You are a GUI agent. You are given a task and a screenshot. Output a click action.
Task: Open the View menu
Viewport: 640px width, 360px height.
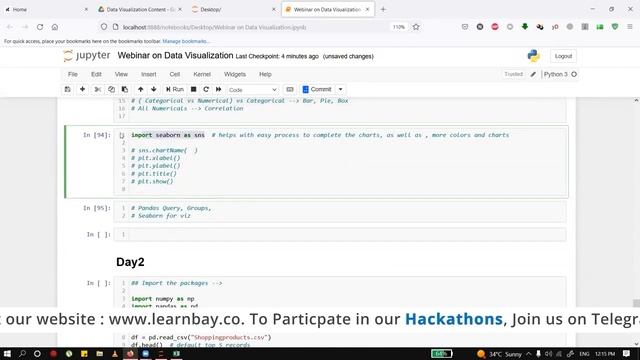121,74
